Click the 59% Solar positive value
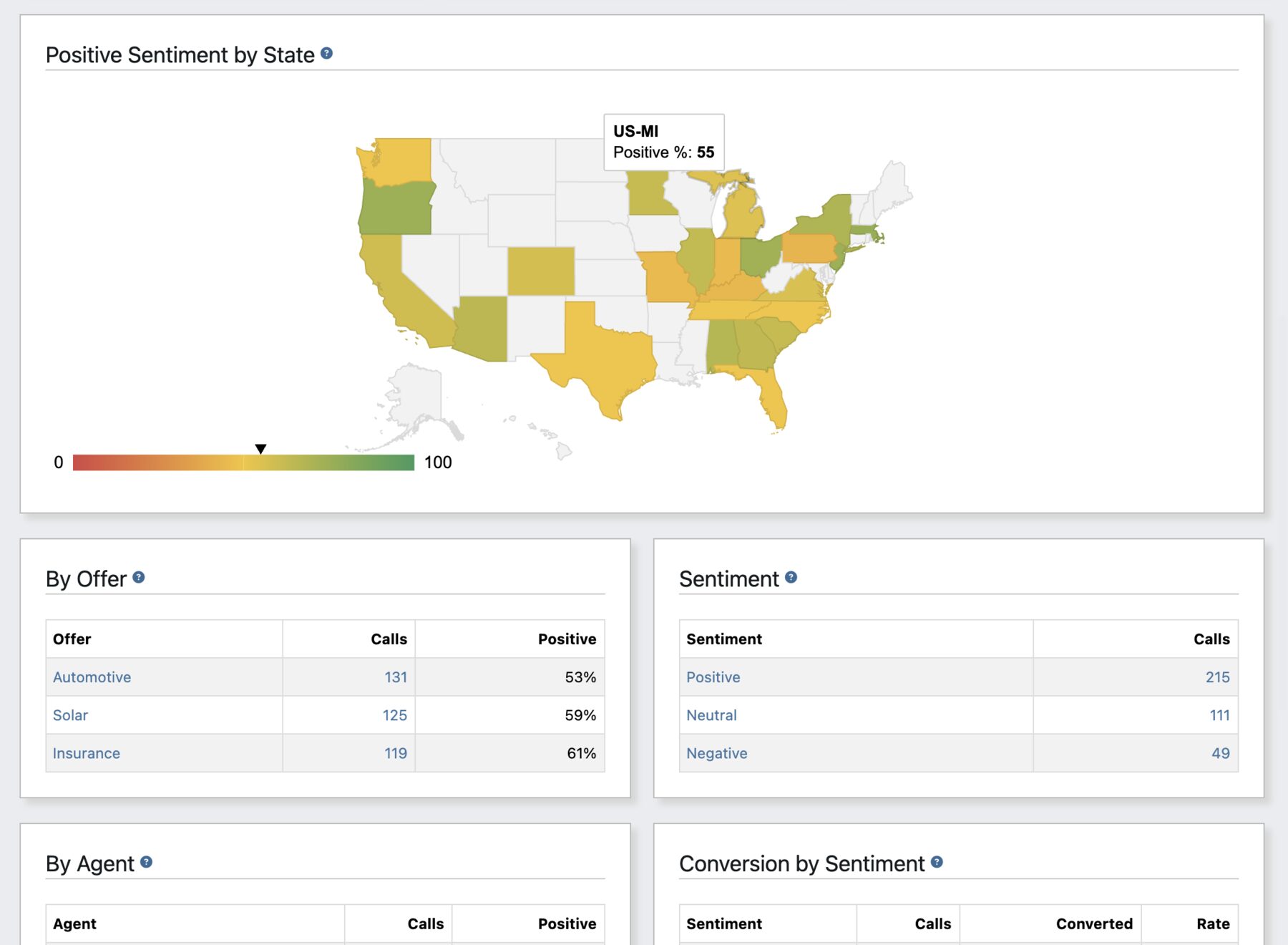 pyautogui.click(x=580, y=715)
